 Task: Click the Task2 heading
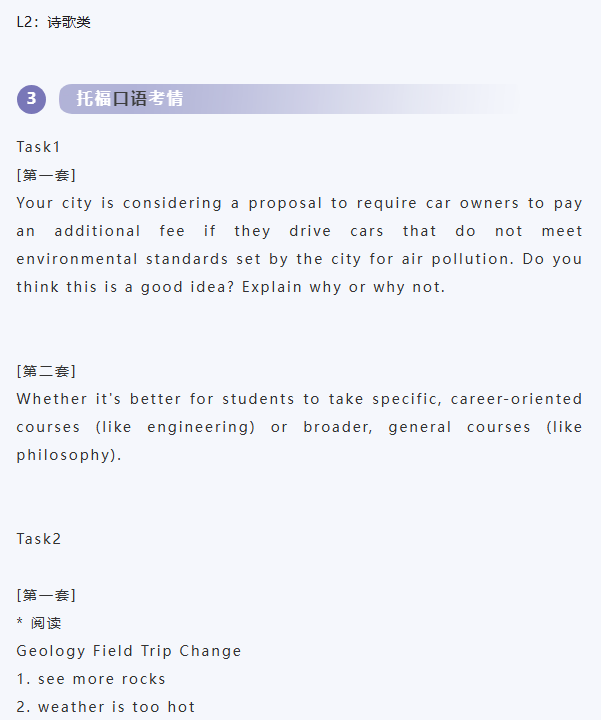[39, 539]
